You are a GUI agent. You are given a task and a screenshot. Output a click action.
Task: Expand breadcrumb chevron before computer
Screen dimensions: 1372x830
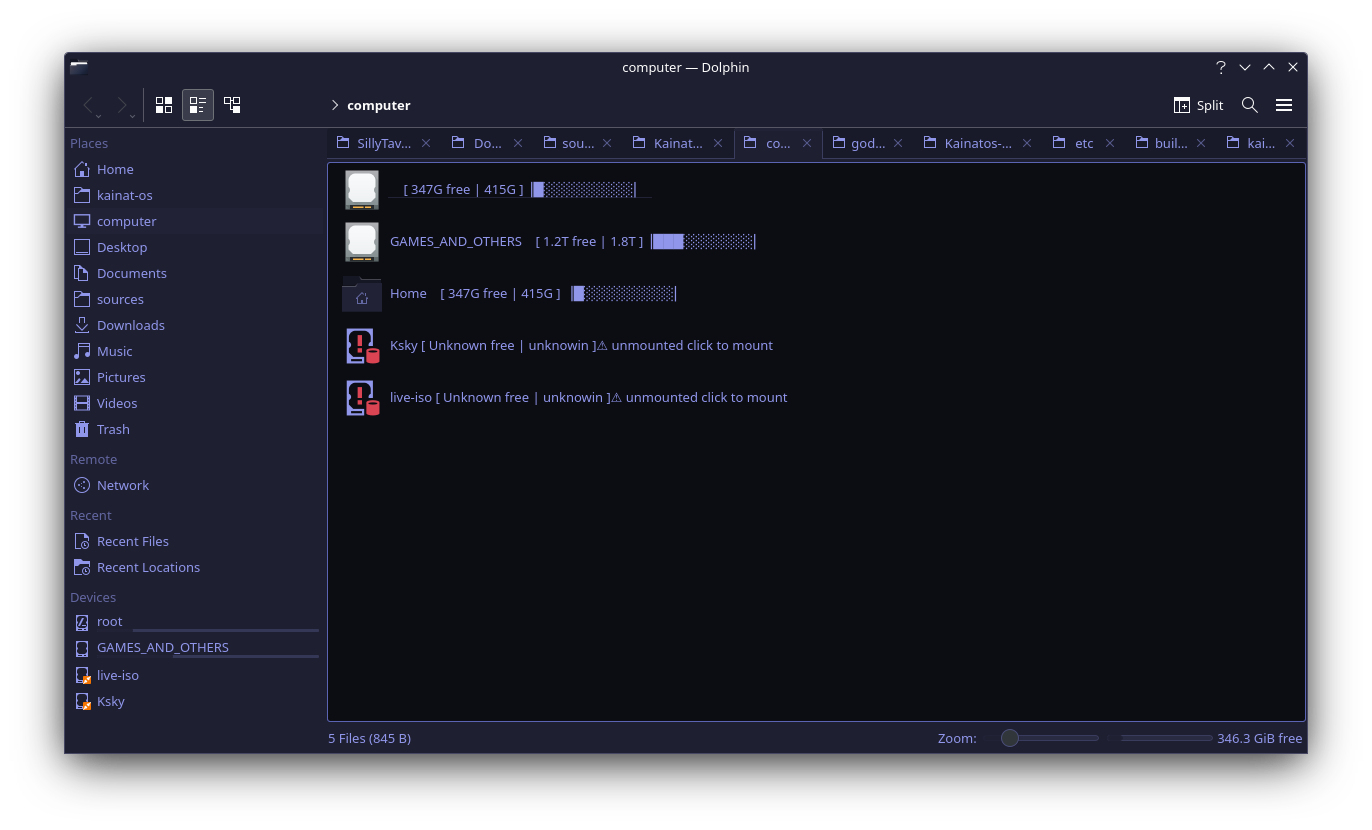pos(335,105)
